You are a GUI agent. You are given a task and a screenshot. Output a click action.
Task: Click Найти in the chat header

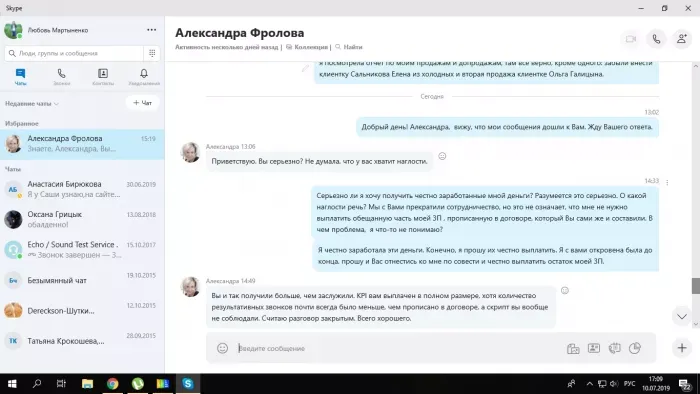tap(349, 47)
